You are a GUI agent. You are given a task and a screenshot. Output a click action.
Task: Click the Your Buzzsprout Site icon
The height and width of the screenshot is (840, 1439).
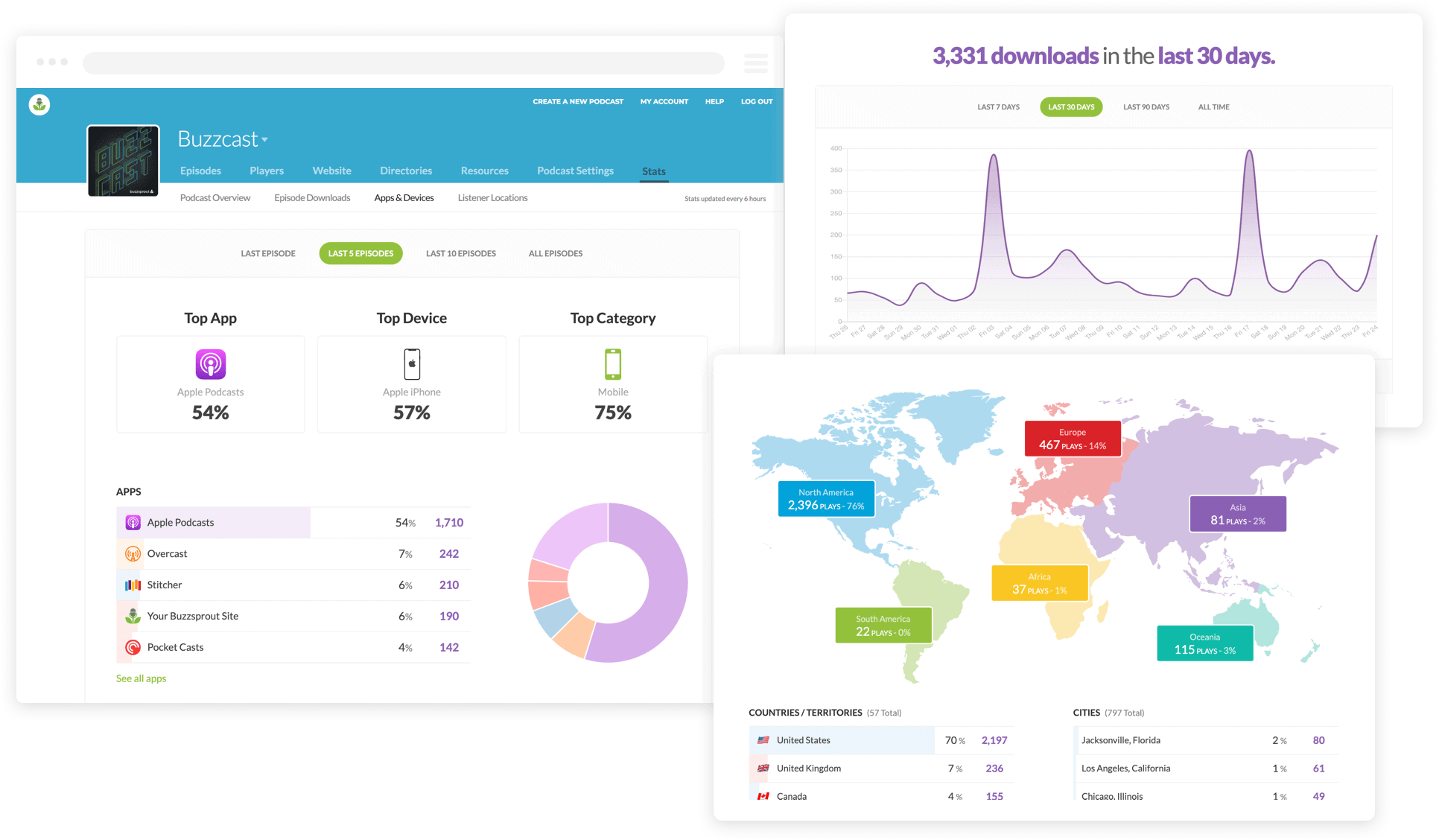click(x=133, y=616)
